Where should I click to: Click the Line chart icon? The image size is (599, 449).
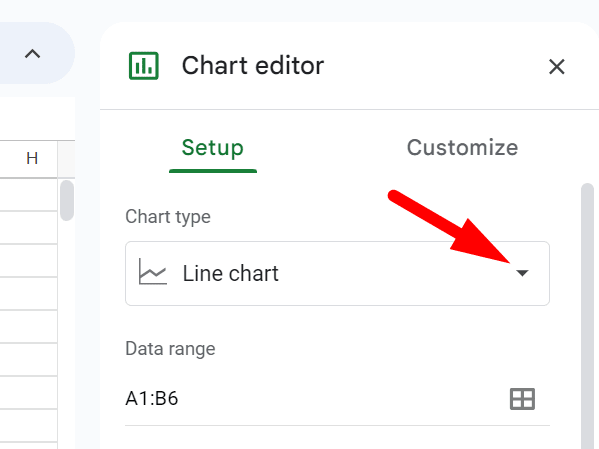tap(153, 272)
